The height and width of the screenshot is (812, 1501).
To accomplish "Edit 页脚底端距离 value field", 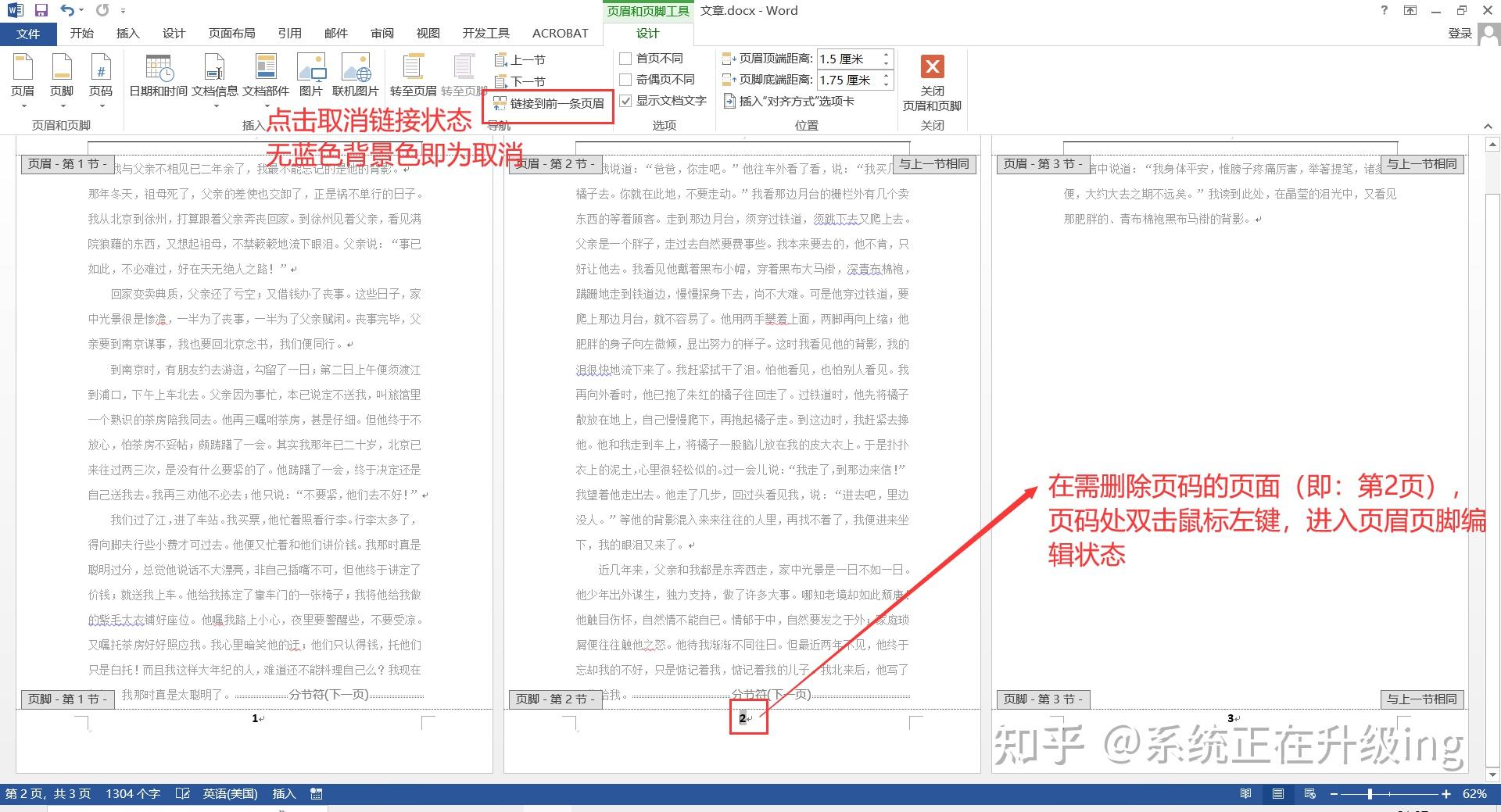I will coord(847,80).
